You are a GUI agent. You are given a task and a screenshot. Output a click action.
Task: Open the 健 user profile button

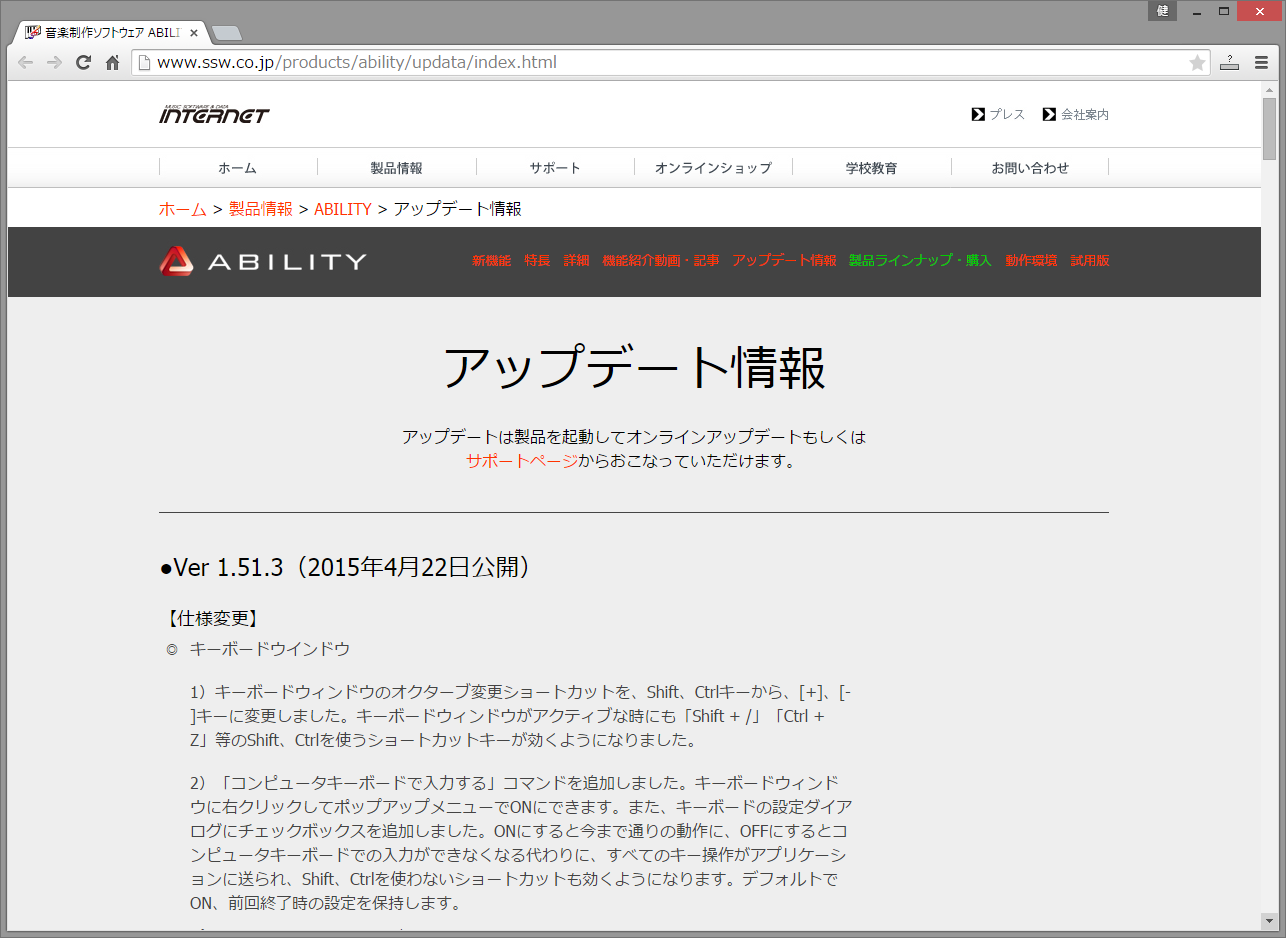tap(1162, 11)
